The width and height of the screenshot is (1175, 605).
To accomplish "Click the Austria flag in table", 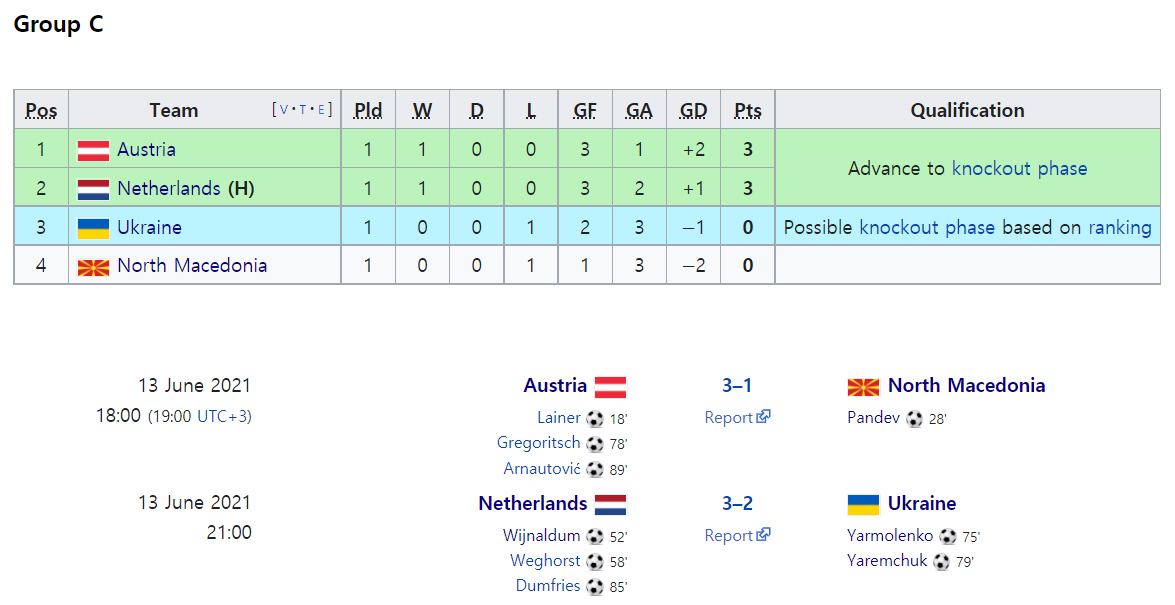I will [x=93, y=151].
